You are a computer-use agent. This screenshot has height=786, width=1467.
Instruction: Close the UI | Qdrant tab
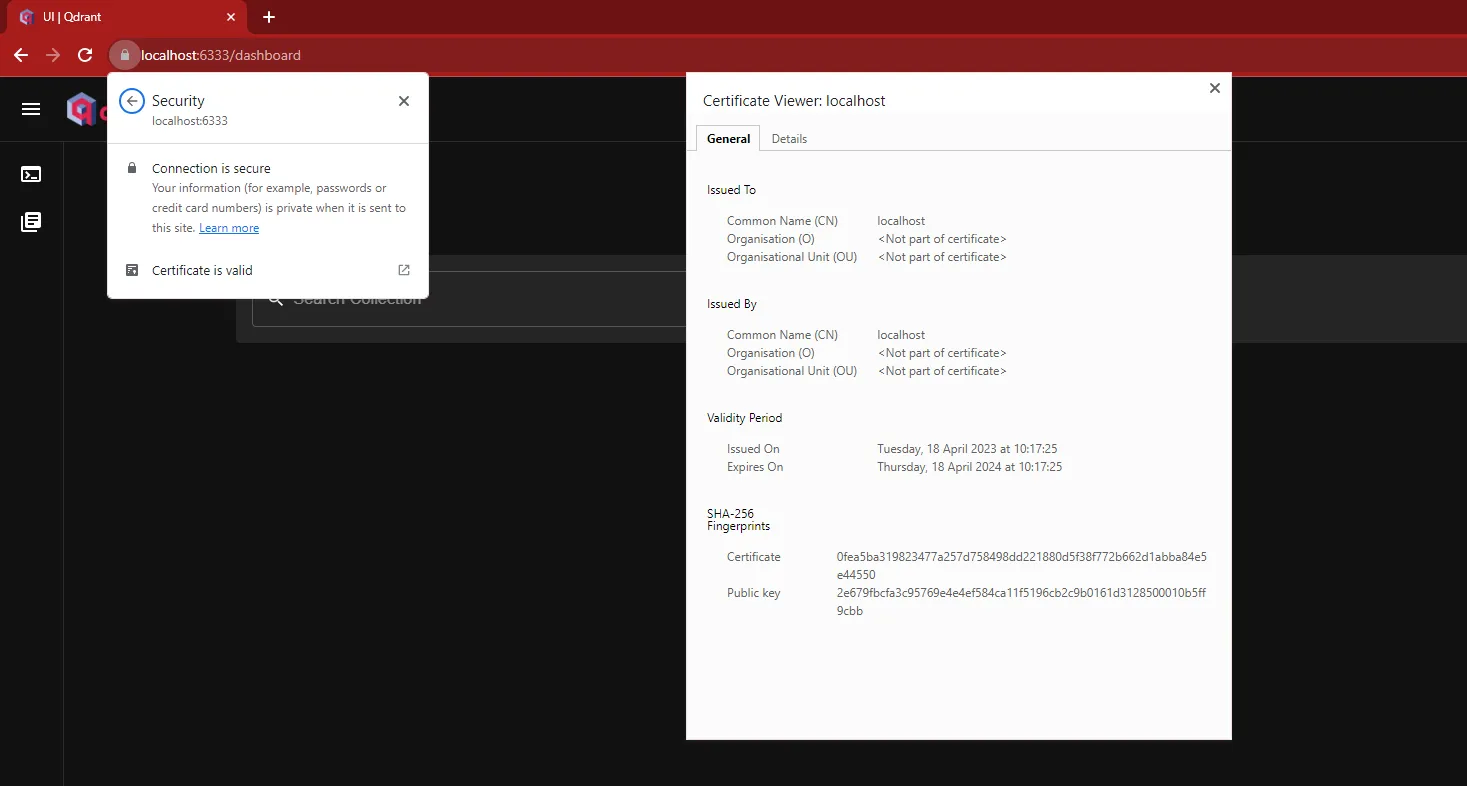[231, 17]
